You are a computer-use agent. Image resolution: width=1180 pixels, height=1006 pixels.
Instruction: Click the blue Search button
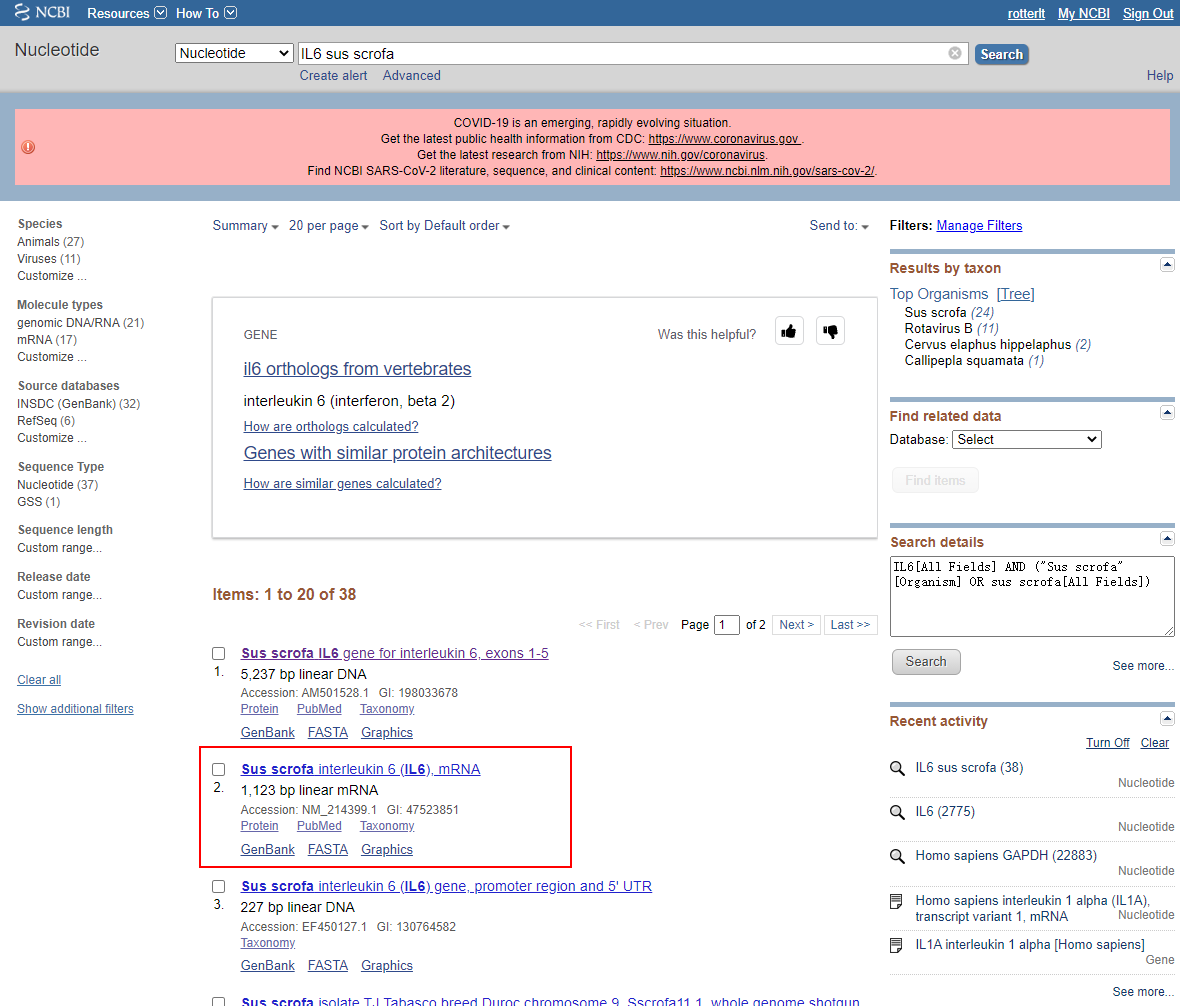click(x=1001, y=54)
